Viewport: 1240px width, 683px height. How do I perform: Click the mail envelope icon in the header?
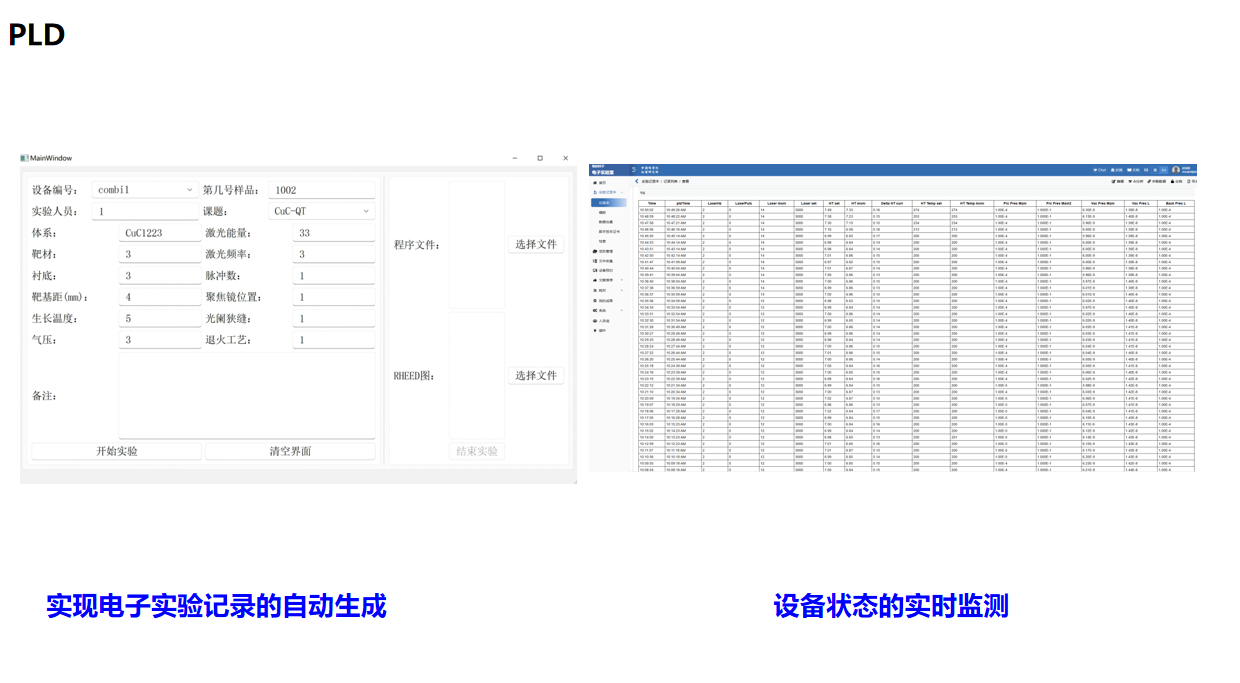tap(1146, 170)
